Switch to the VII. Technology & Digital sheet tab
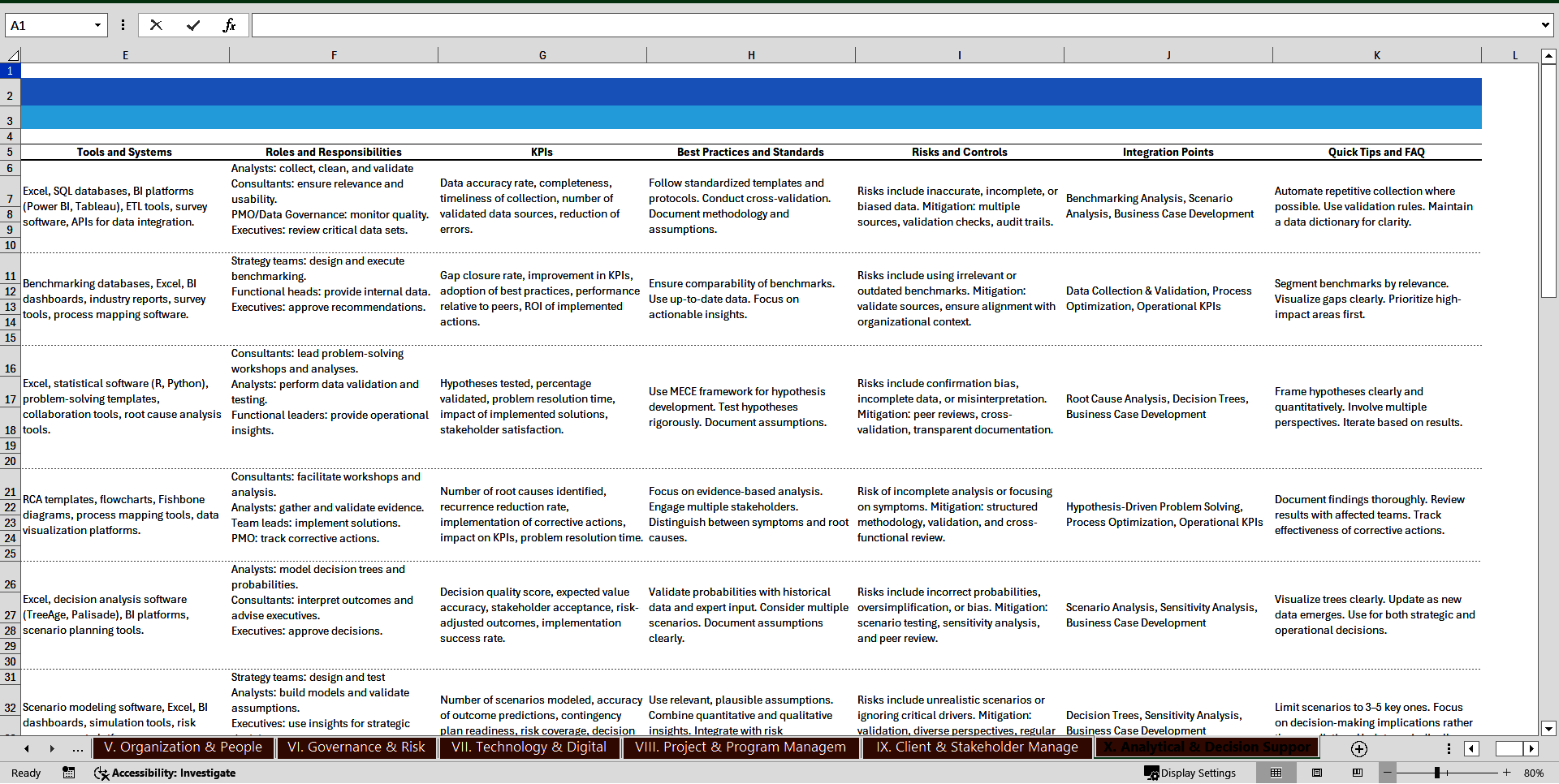Viewport: 1559px width, 784px height. coord(529,747)
